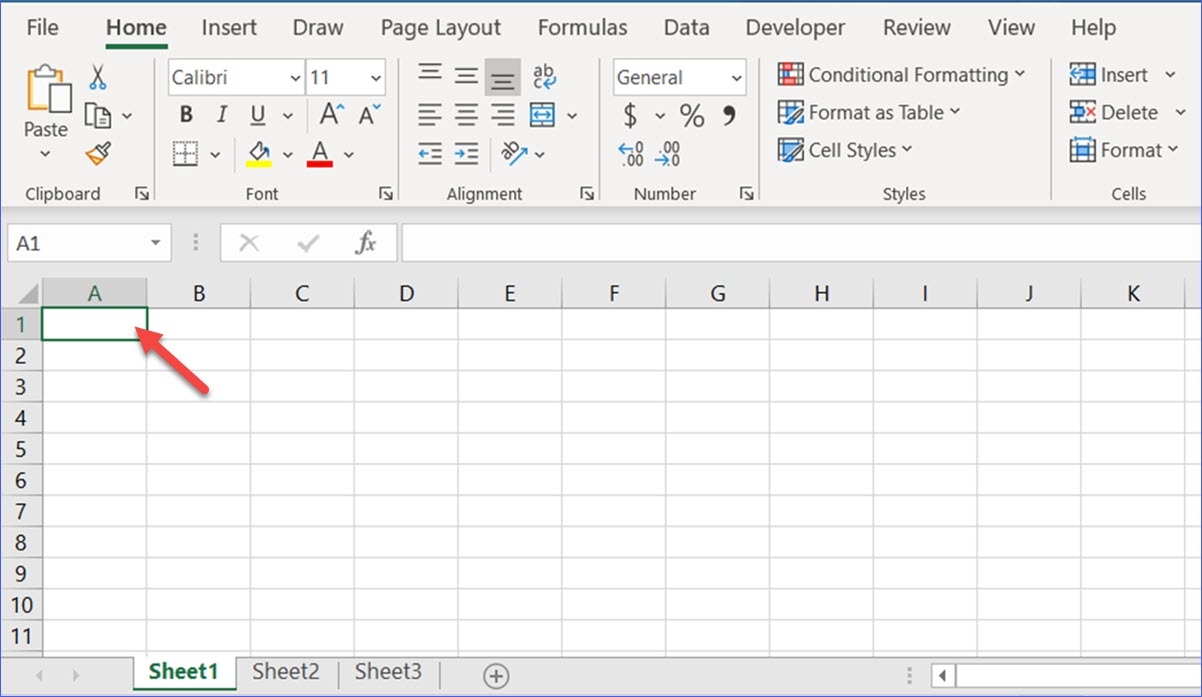Open the Calibri font name dropdown

[295, 78]
